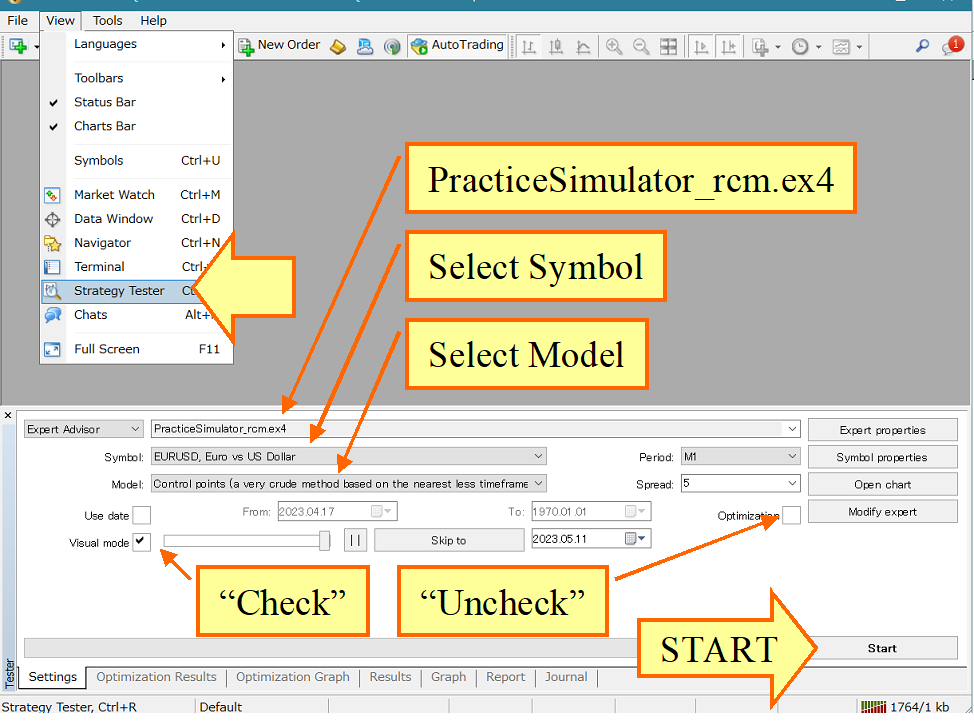Open the Model Control points dropdown
The width and height of the screenshot is (974, 722).
[x=348, y=484]
